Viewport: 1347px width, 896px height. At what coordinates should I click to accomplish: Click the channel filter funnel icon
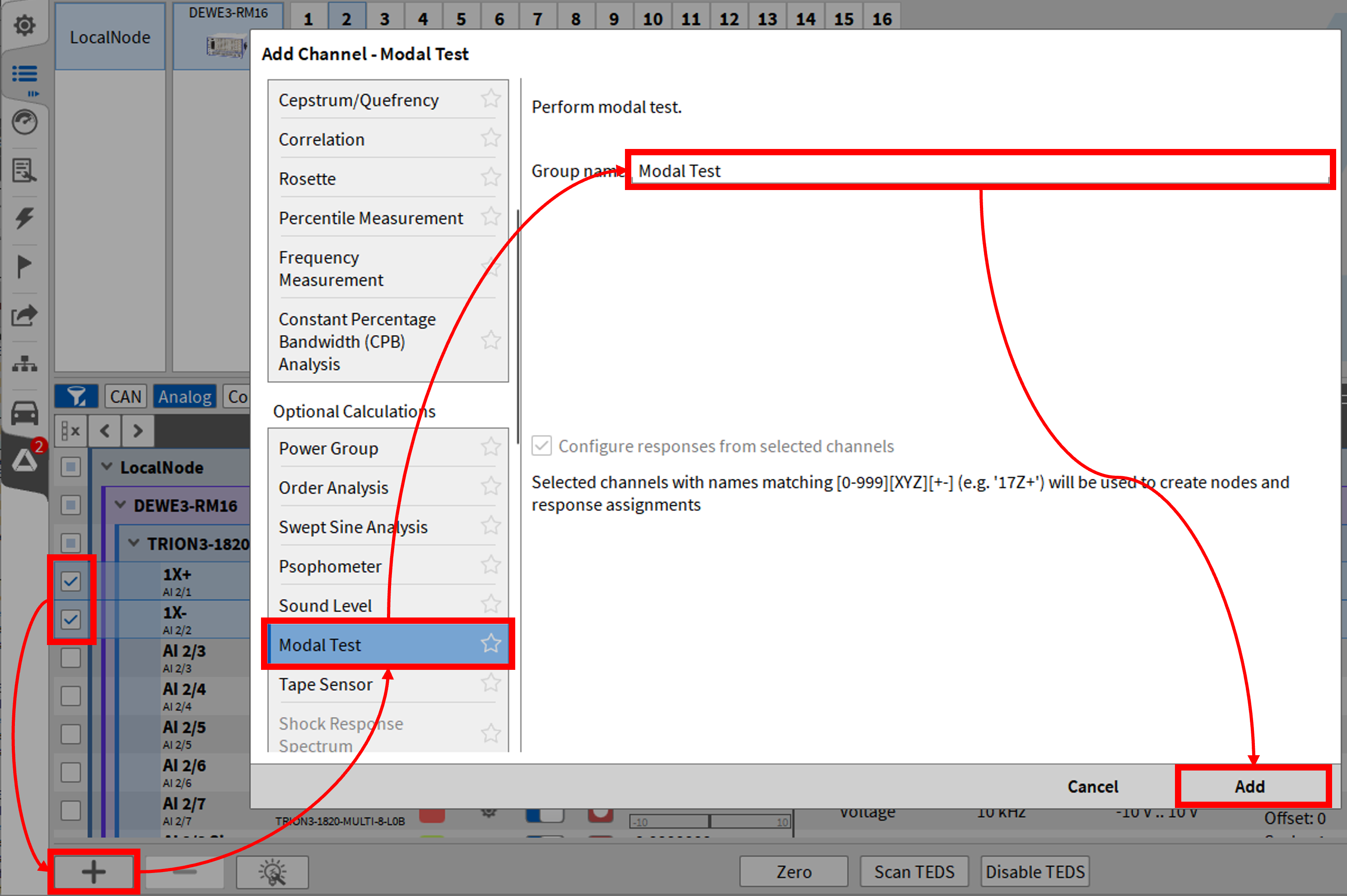76,396
